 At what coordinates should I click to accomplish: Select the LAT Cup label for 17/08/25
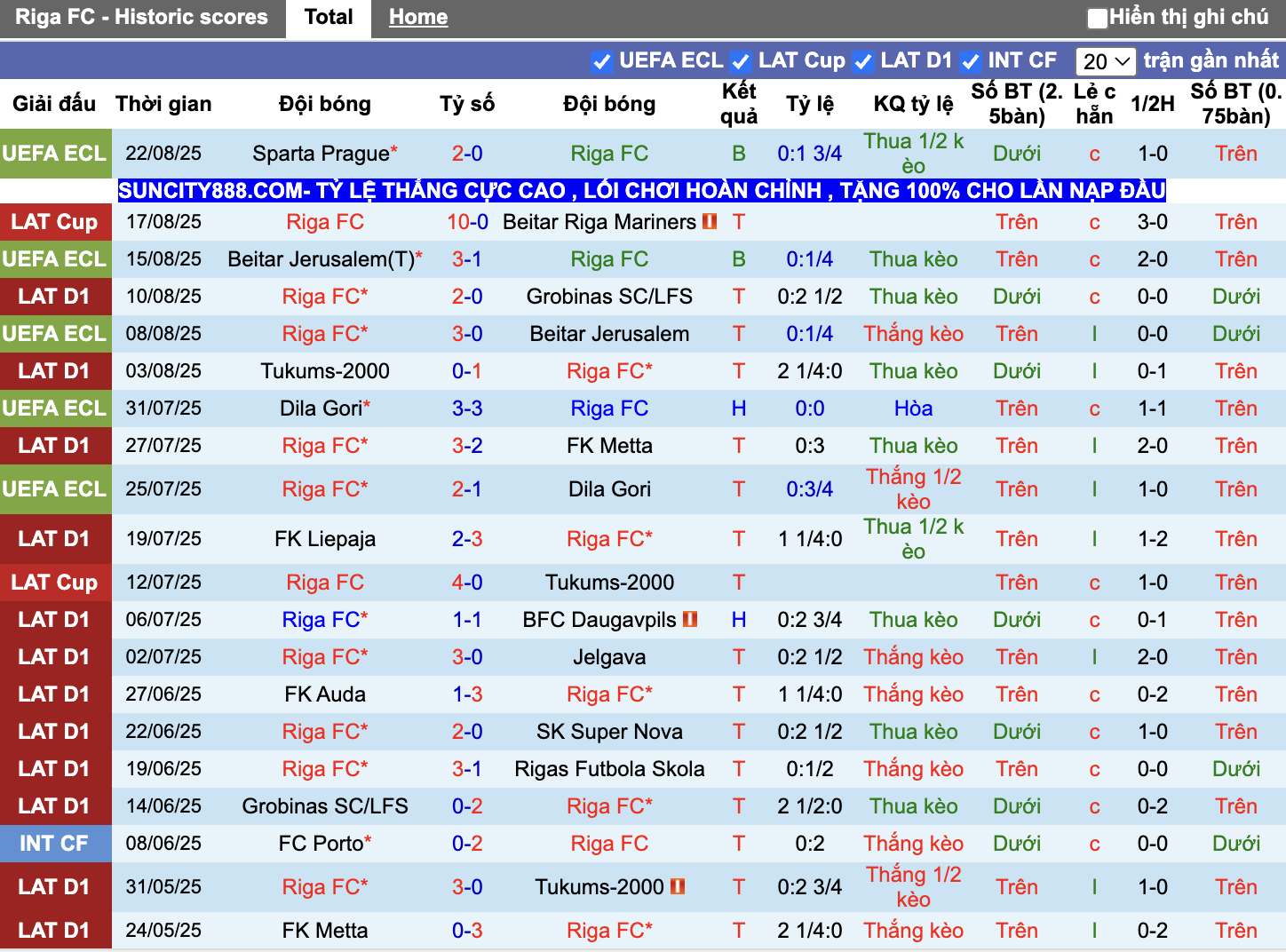click(54, 222)
